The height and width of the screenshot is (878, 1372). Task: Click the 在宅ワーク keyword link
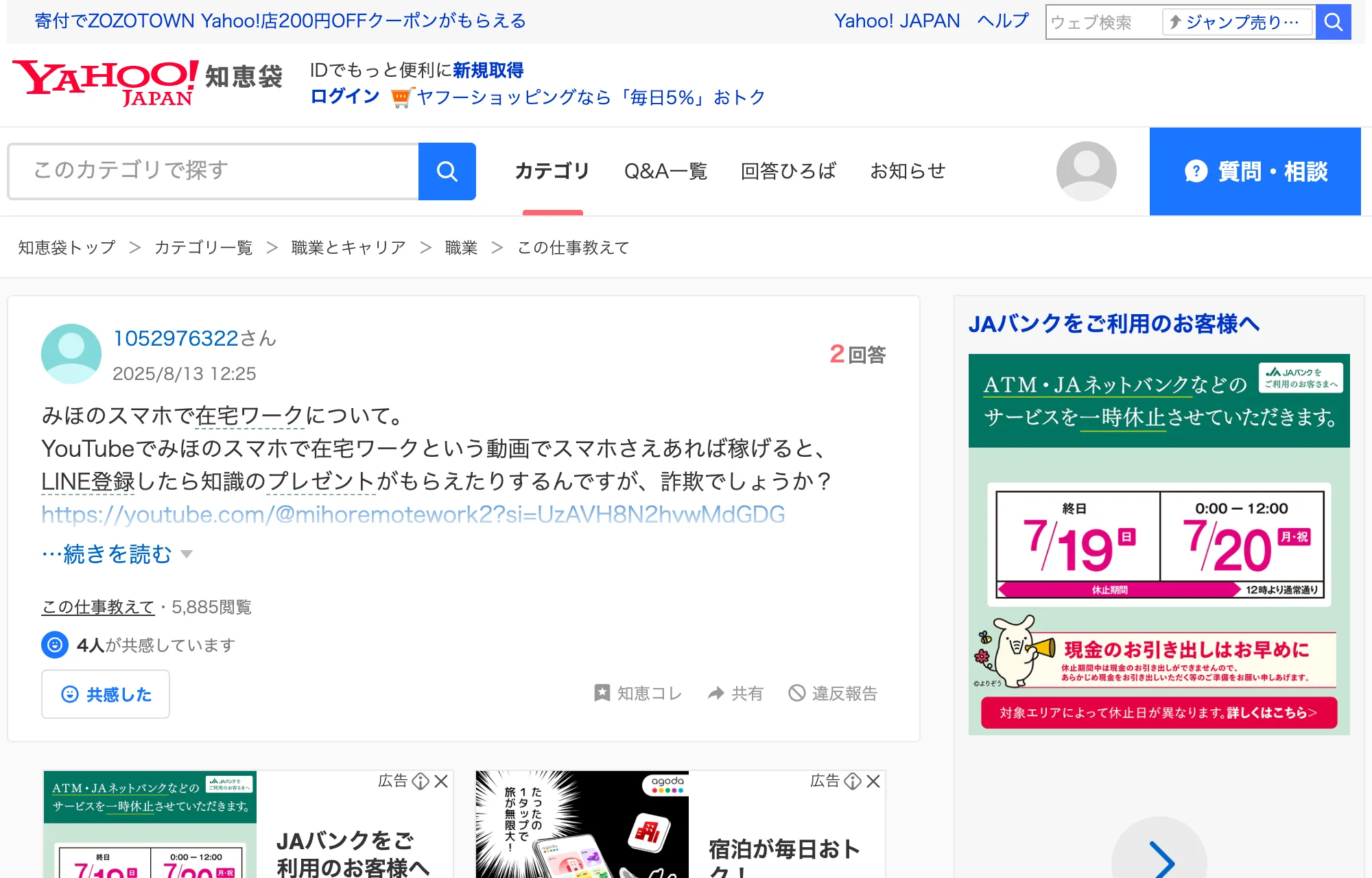point(250,415)
